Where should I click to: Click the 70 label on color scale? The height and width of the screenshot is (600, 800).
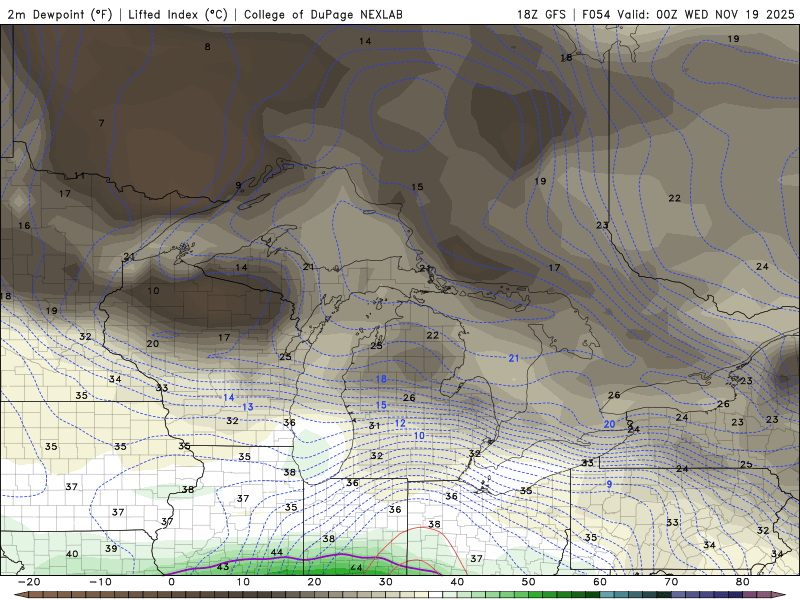tap(671, 582)
